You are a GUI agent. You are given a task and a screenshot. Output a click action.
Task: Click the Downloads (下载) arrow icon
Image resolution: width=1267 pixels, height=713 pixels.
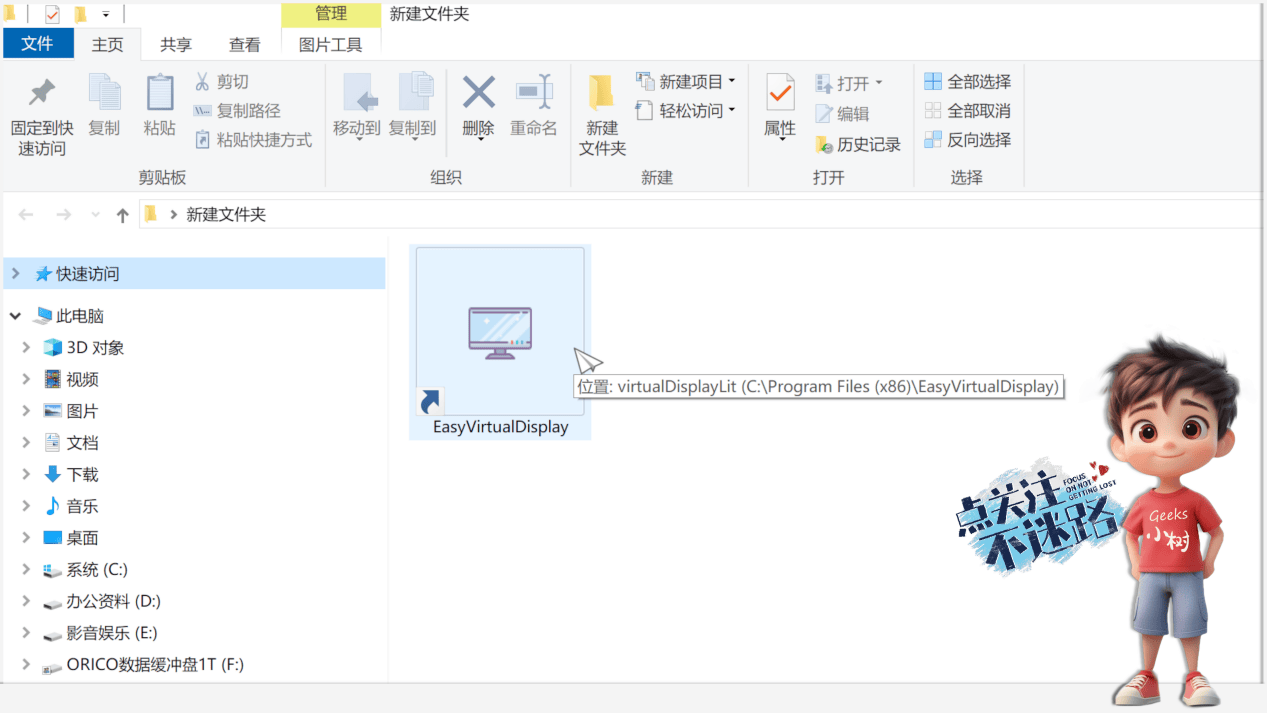(x=53, y=474)
